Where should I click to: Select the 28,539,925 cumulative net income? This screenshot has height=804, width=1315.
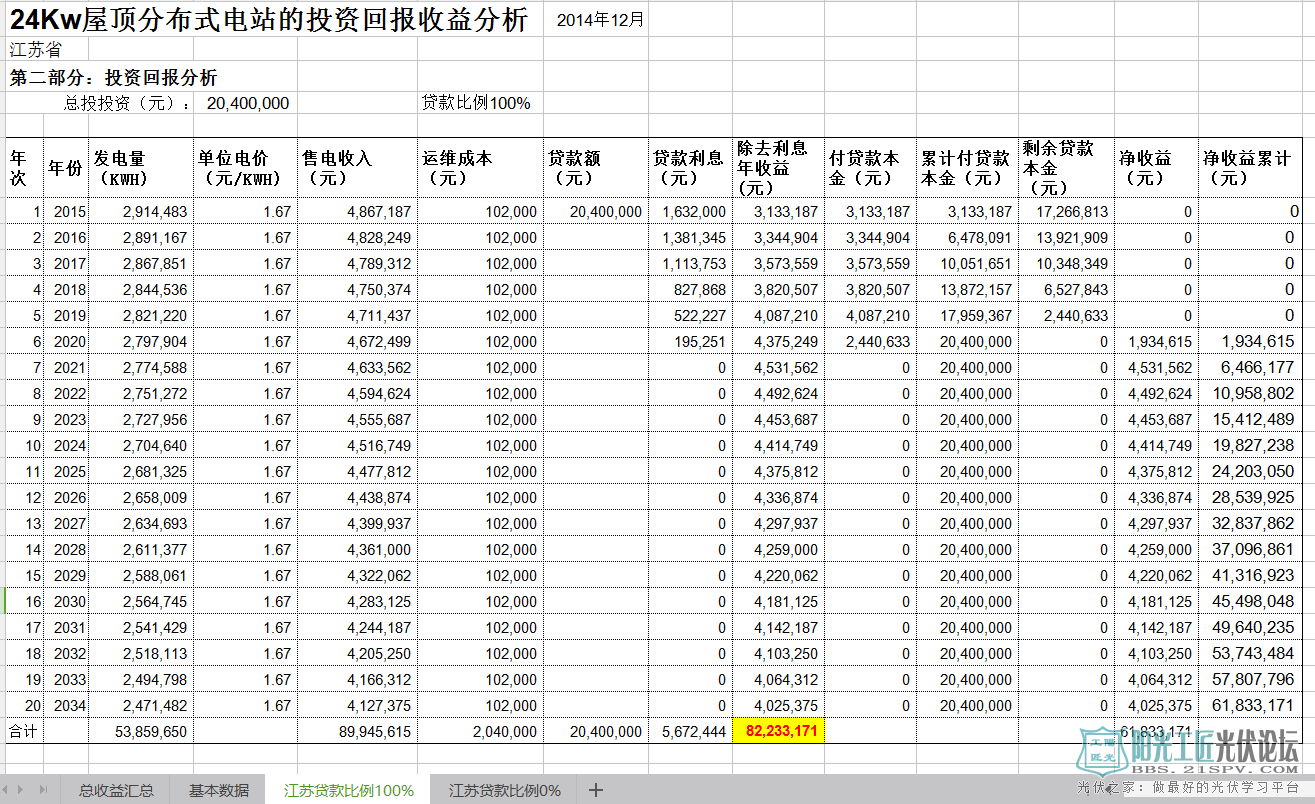click(x=1250, y=498)
